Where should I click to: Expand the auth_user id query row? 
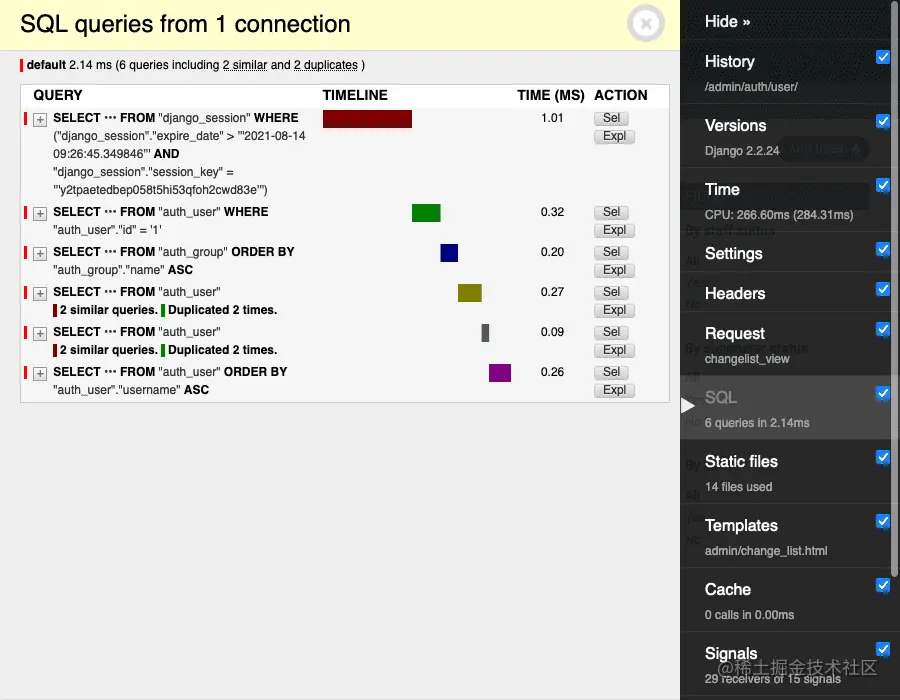(x=40, y=213)
